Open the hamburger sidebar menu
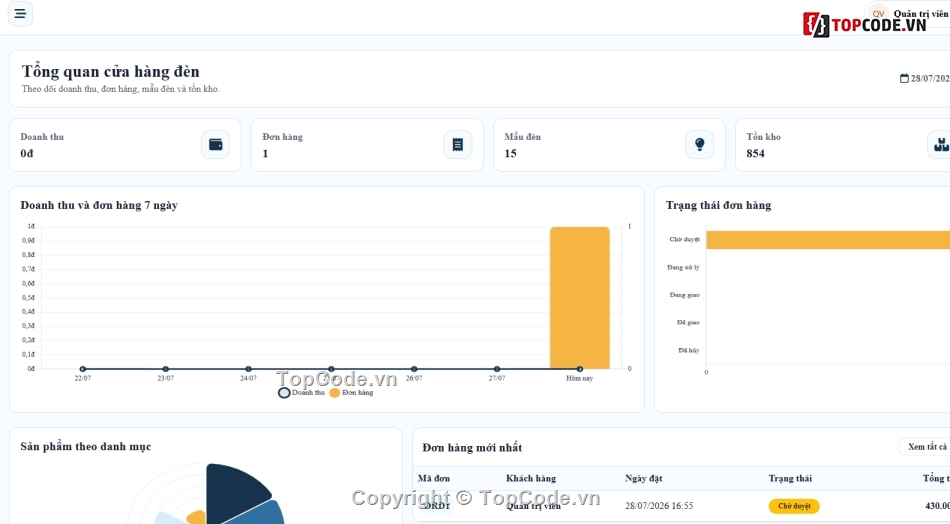This screenshot has width=950, height=524. (20, 13)
